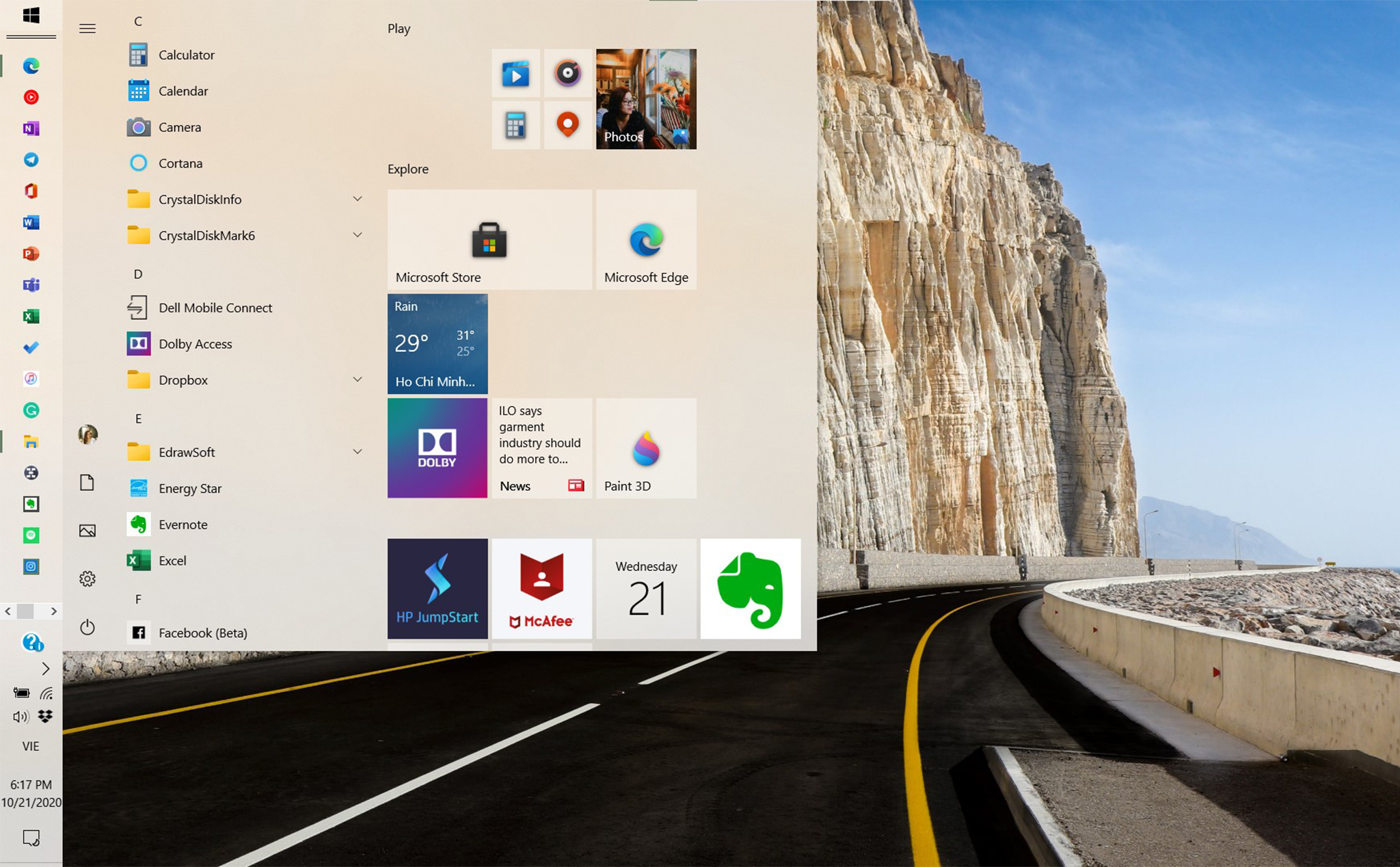Open iTunes from the taskbar
Viewport: 1400px width, 867px height.
point(31,379)
